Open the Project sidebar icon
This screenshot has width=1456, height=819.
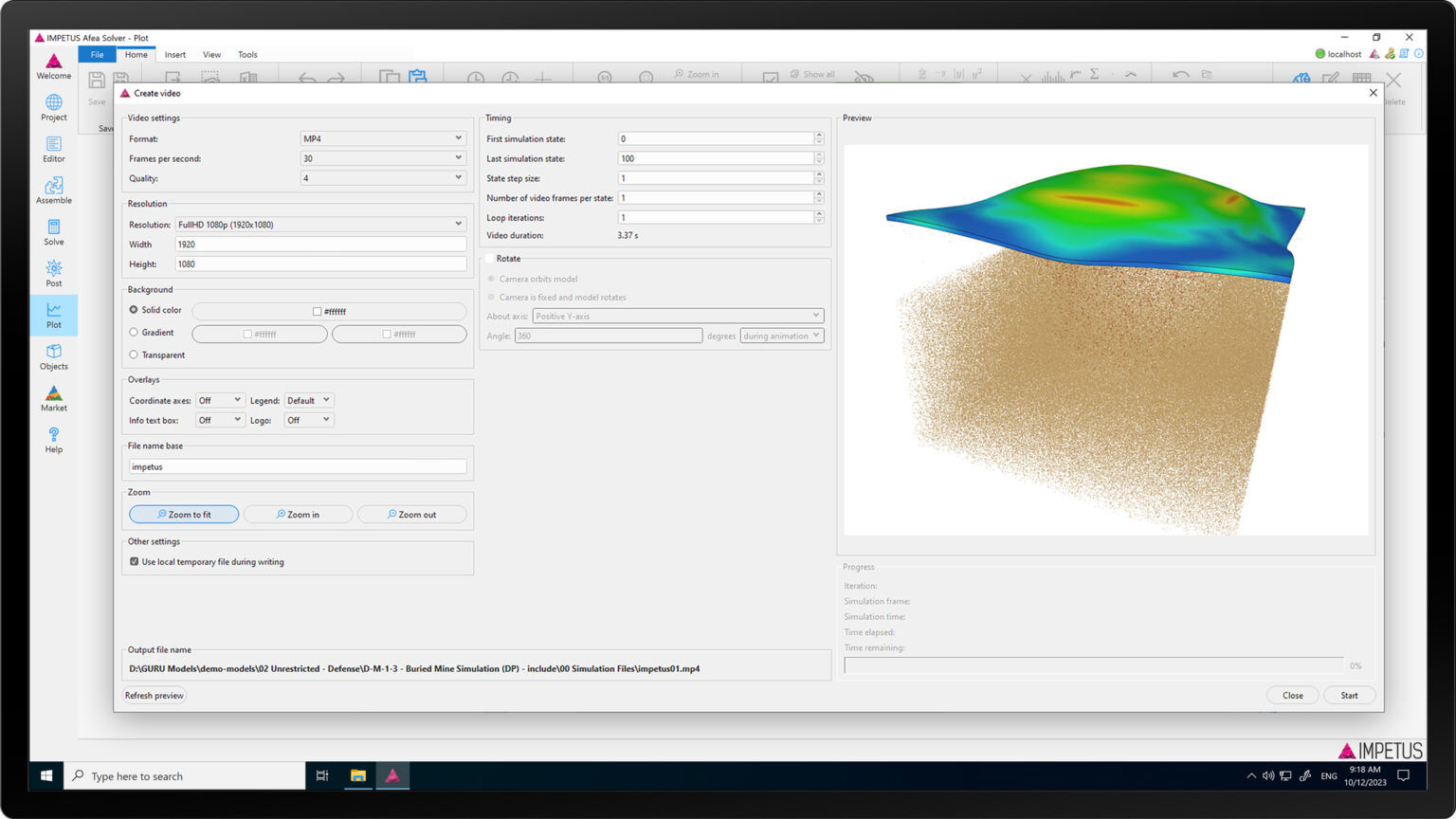(53, 107)
